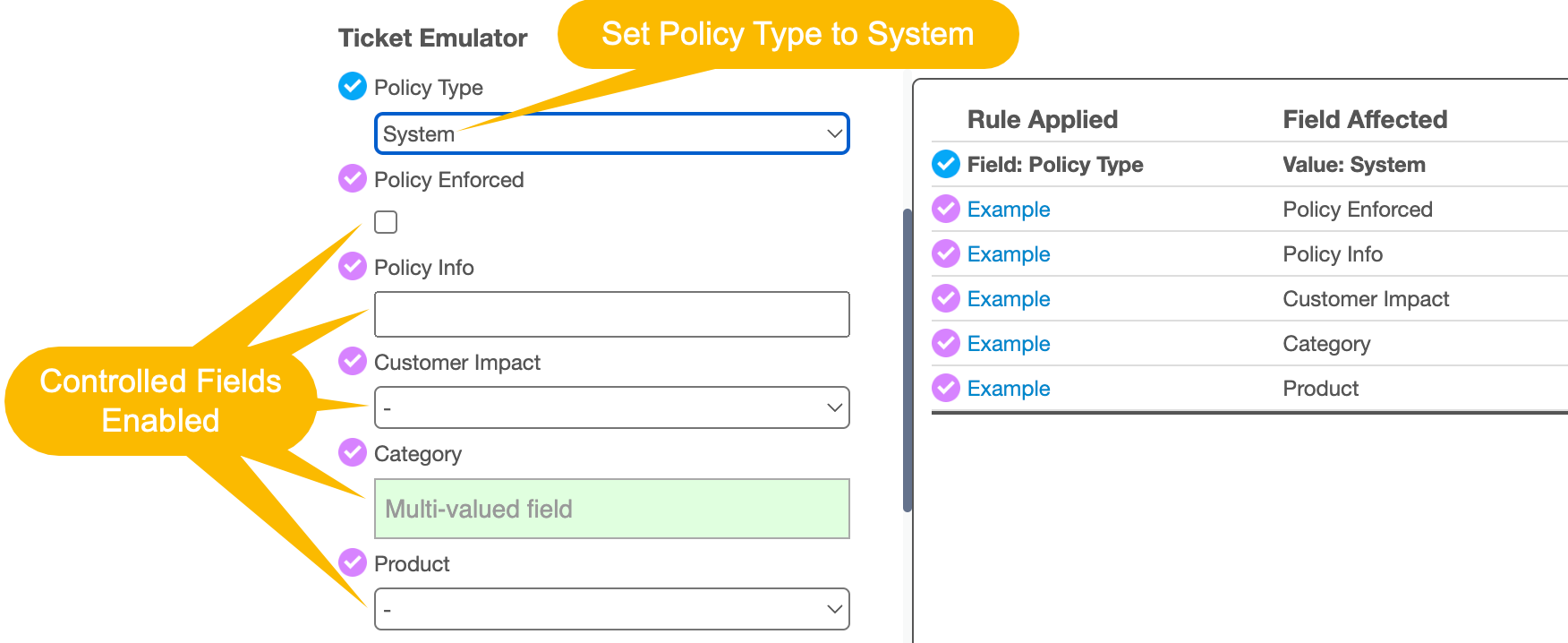The width and height of the screenshot is (1568, 643).
Task: Expand the Customer Impact dropdown
Action: [612, 407]
